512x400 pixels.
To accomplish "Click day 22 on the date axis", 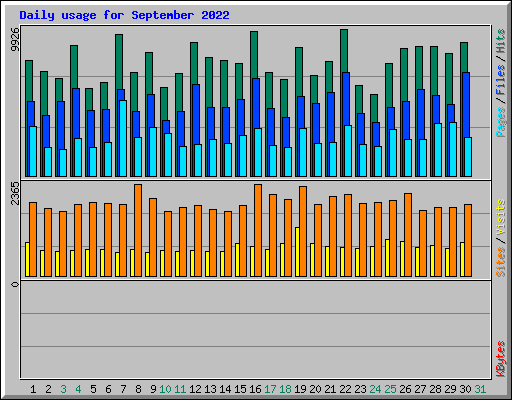I will click(x=345, y=389).
